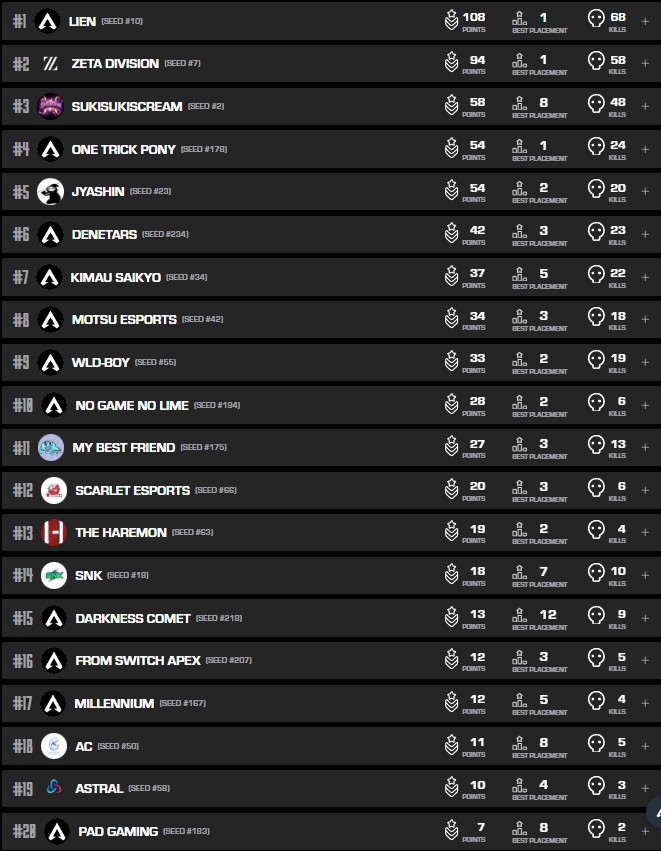This screenshot has height=851, width=661.
Task: Click the points medal icon for ZETA DIVISION
Action: (x=452, y=63)
